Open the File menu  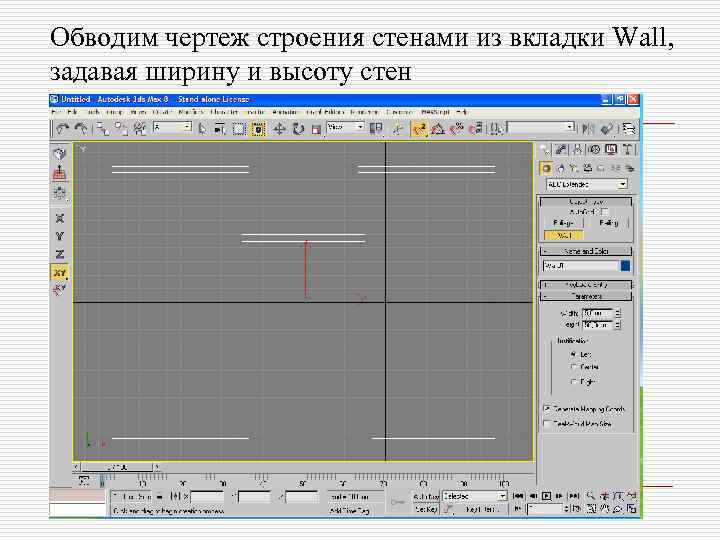pyautogui.click(x=56, y=112)
